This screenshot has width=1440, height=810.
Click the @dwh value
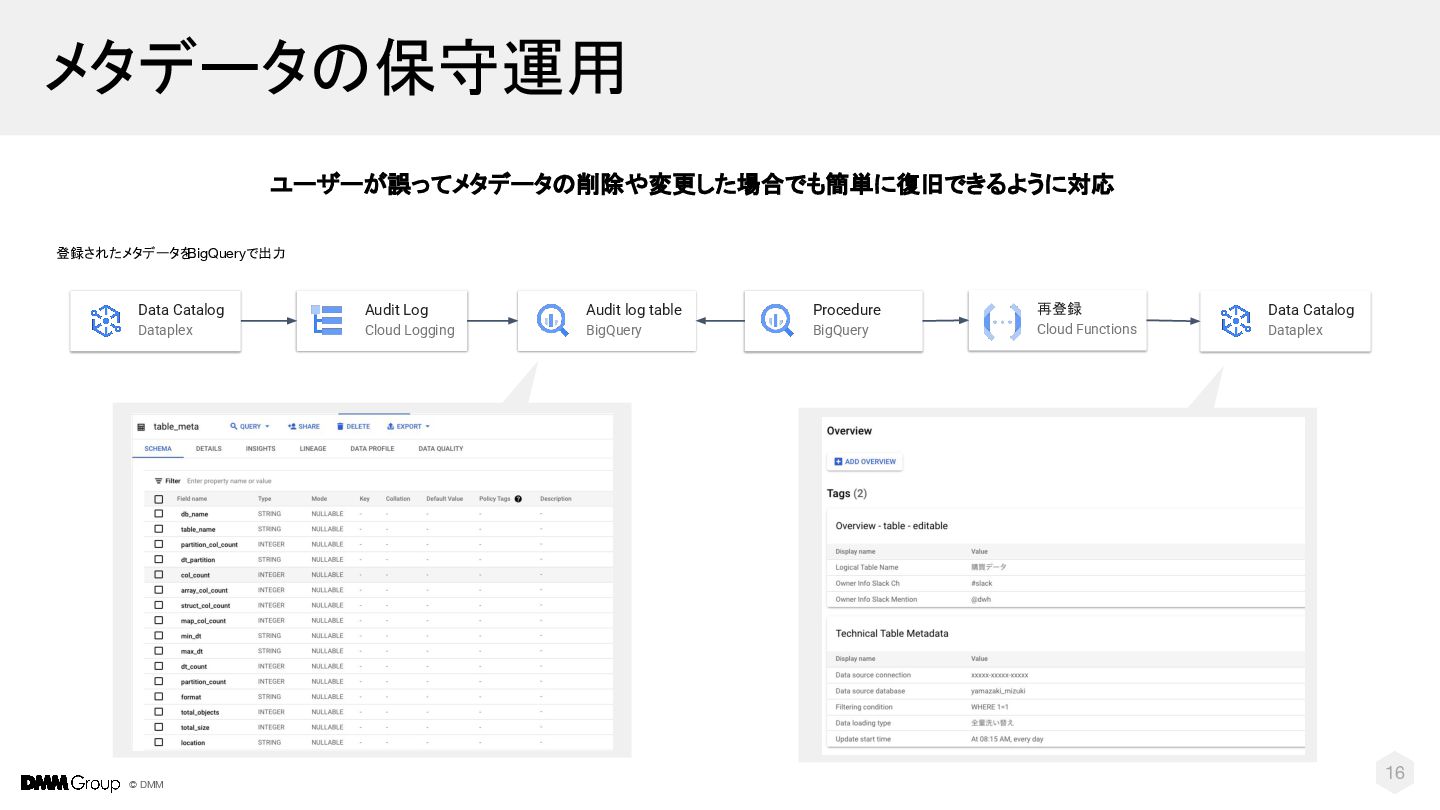click(981, 599)
